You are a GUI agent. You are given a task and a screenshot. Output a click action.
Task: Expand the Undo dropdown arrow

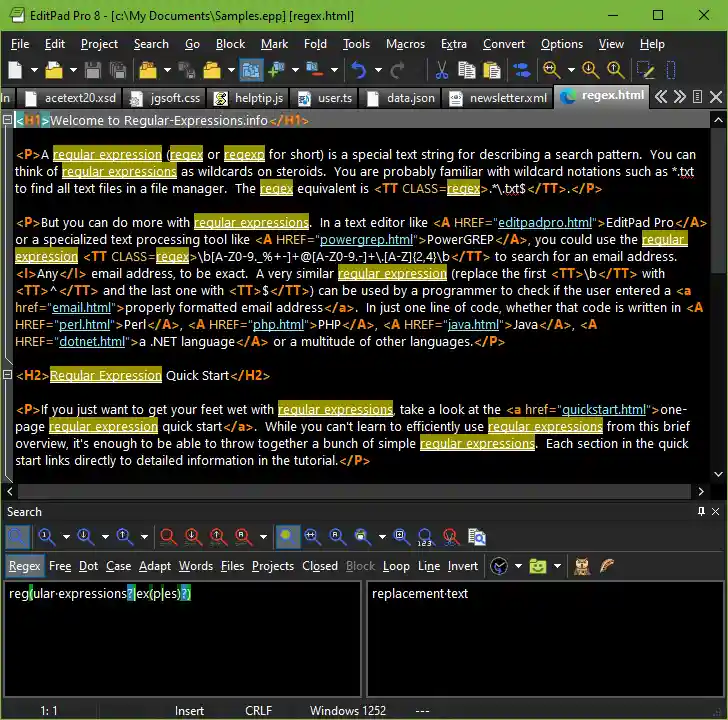coord(378,70)
